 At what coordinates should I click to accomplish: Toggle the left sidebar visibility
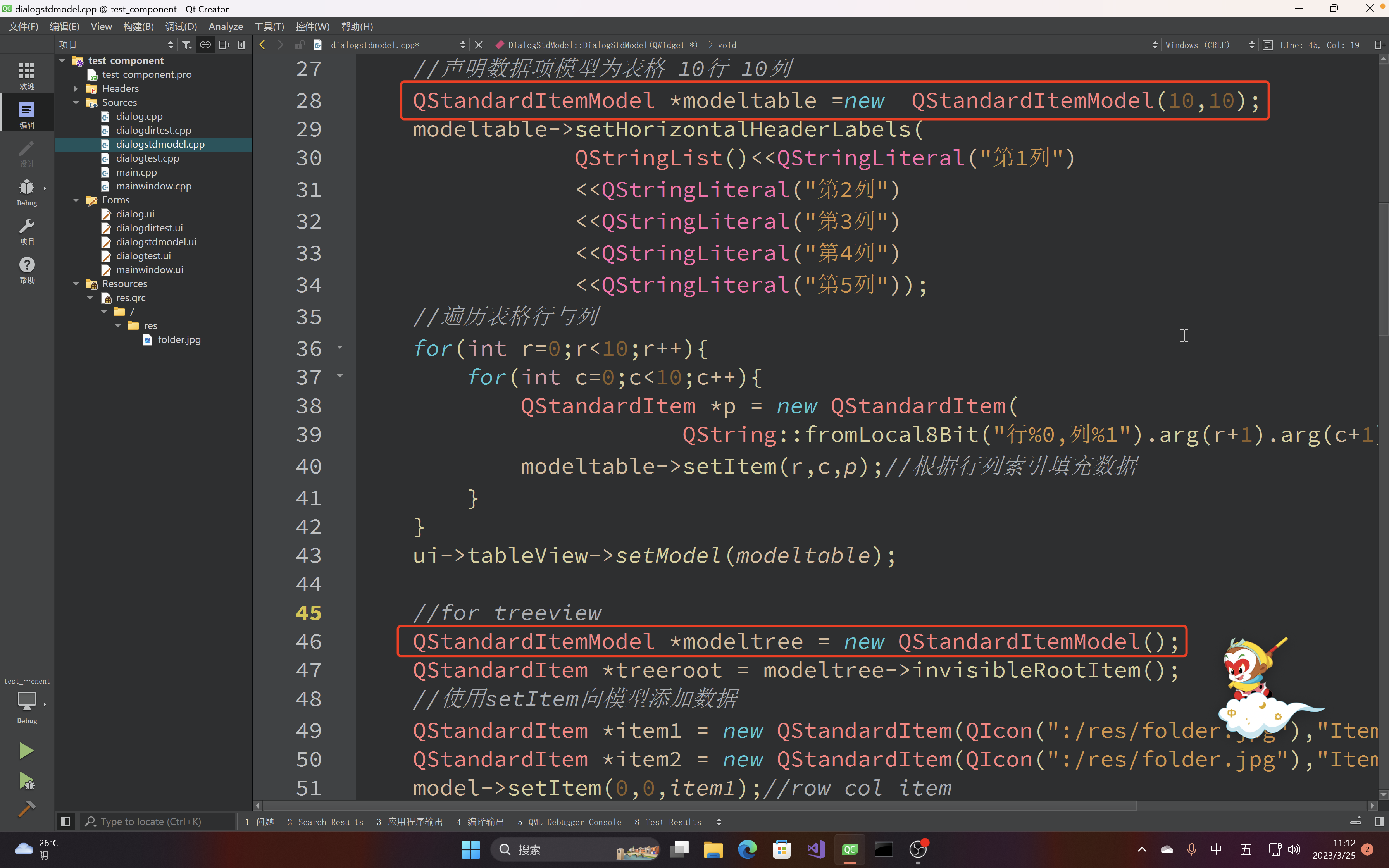(65, 821)
